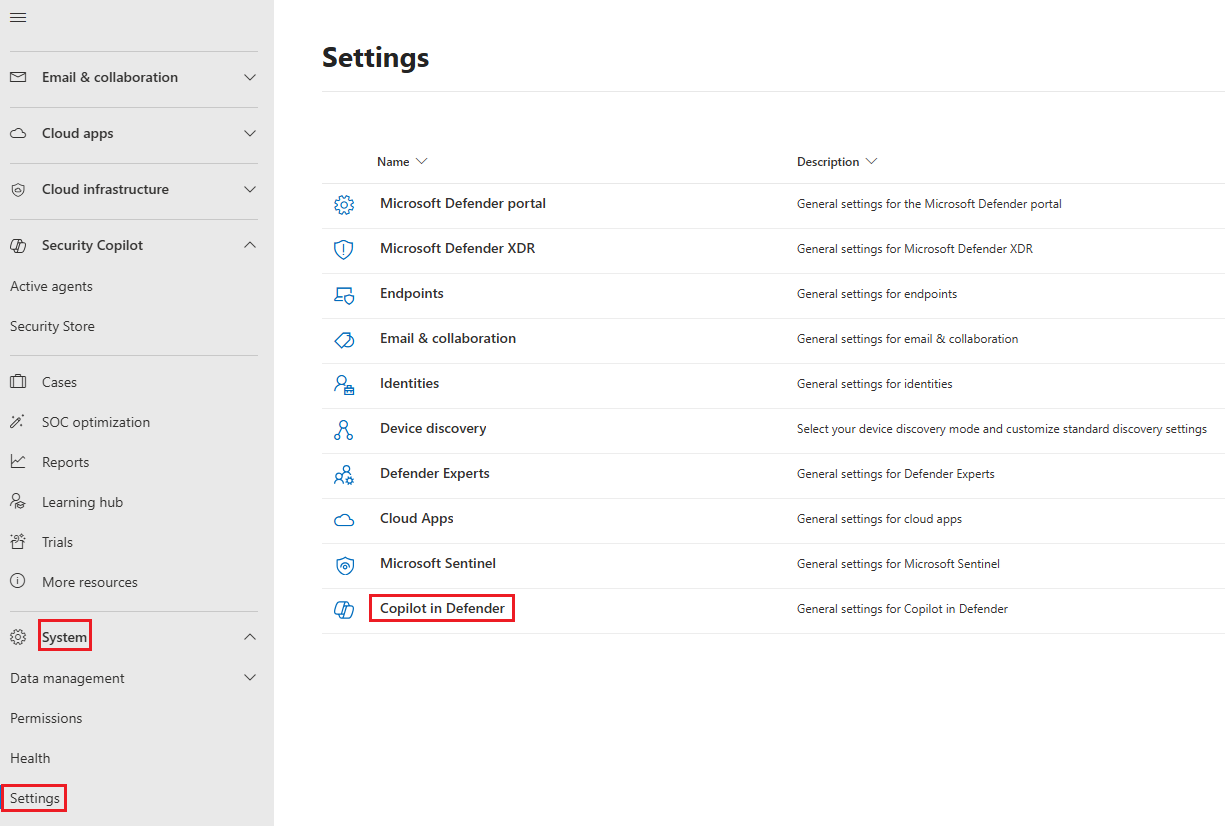Open Cloud Apps settings in list

[417, 518]
